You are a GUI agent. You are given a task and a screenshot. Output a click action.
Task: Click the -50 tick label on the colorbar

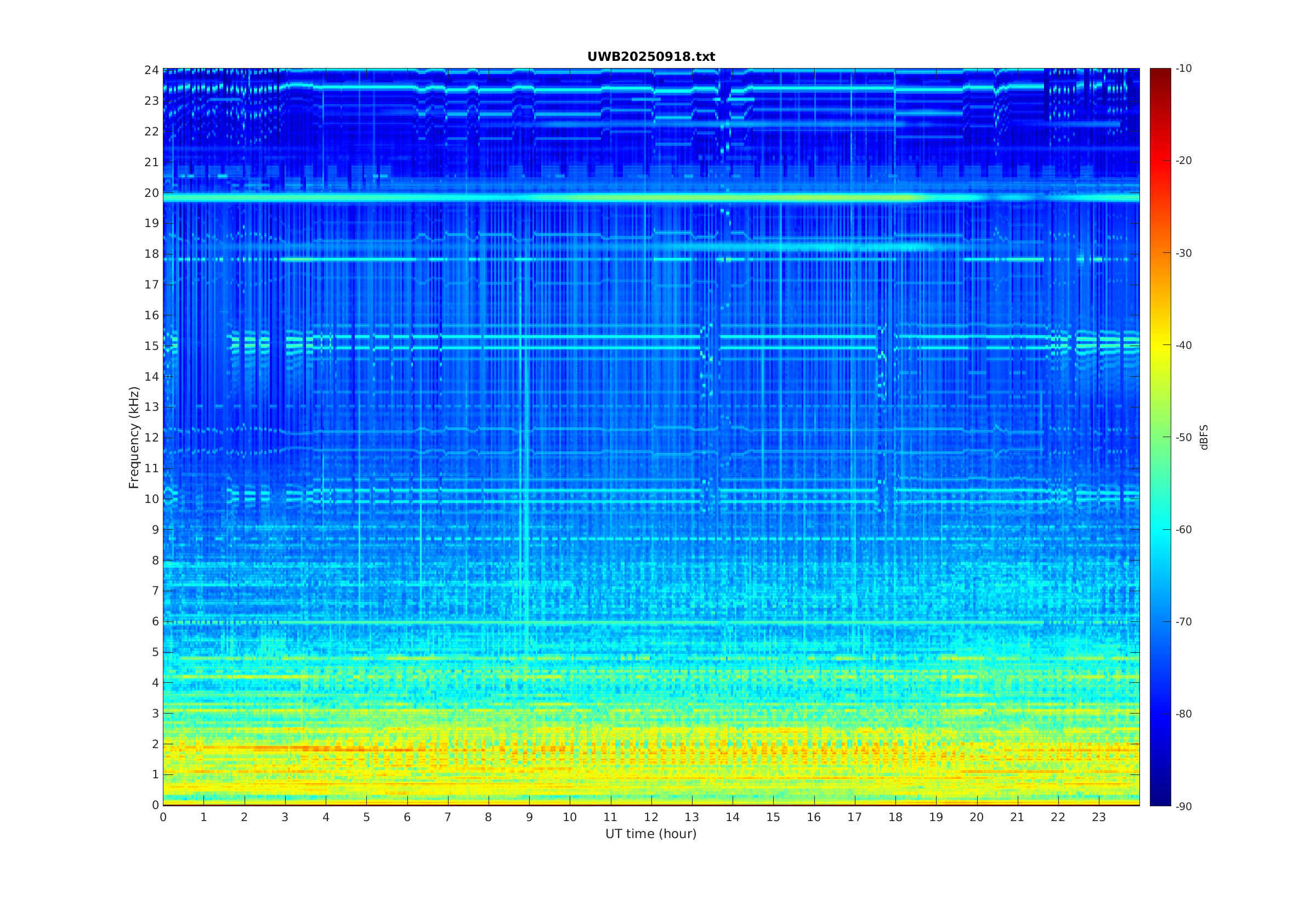coord(1183,437)
